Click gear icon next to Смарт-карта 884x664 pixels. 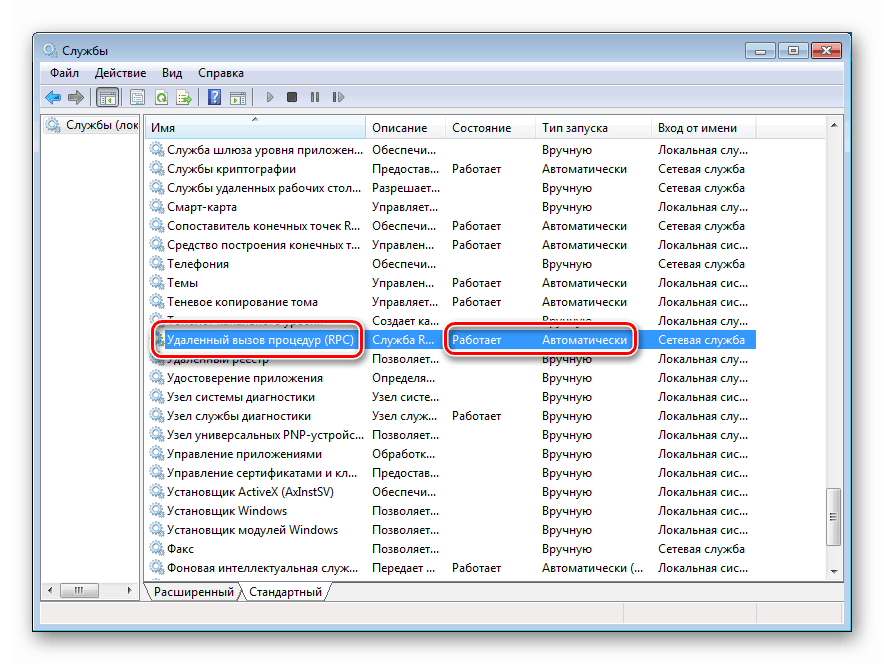tap(156, 206)
